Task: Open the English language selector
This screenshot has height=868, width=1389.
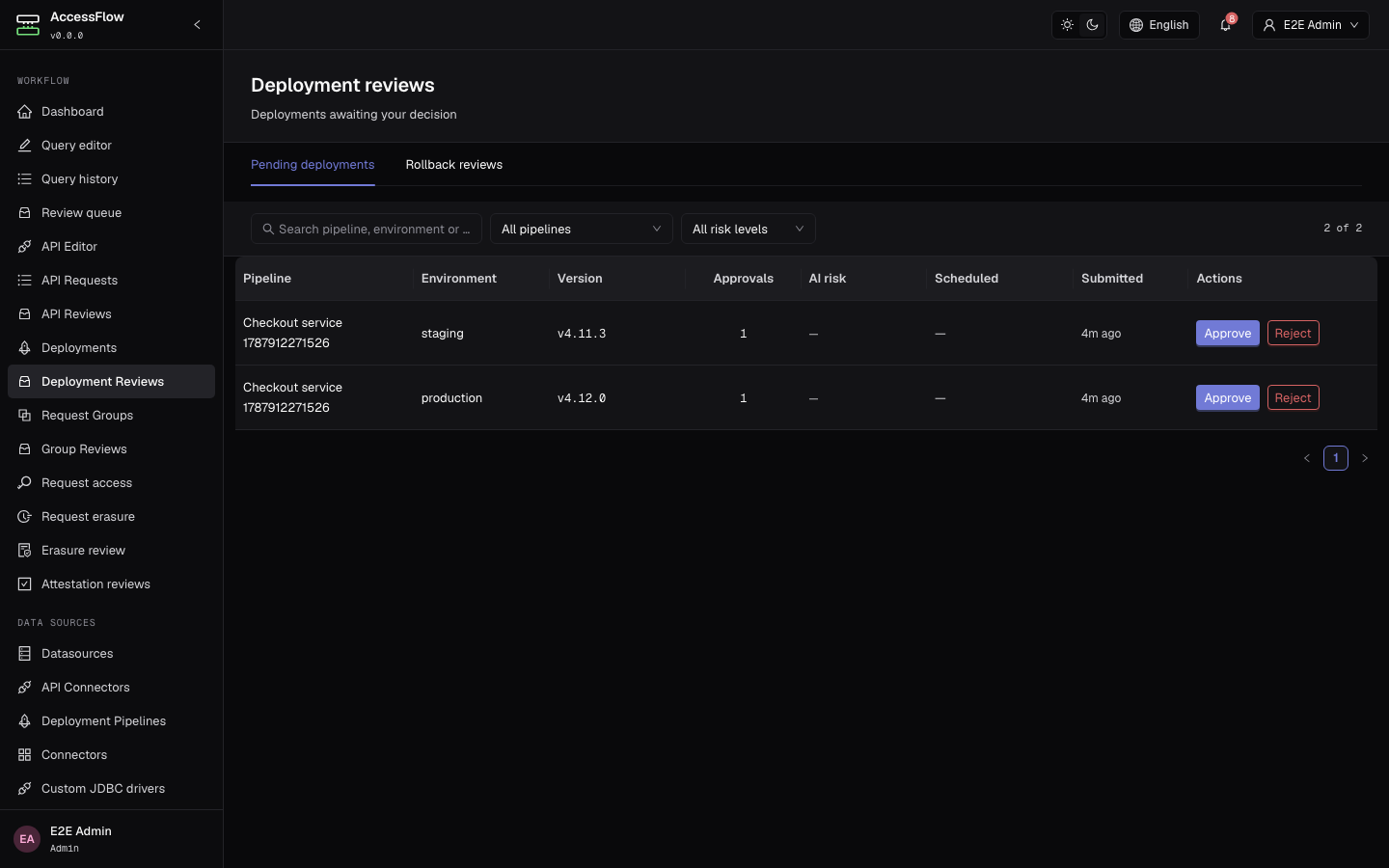Action: [1159, 25]
